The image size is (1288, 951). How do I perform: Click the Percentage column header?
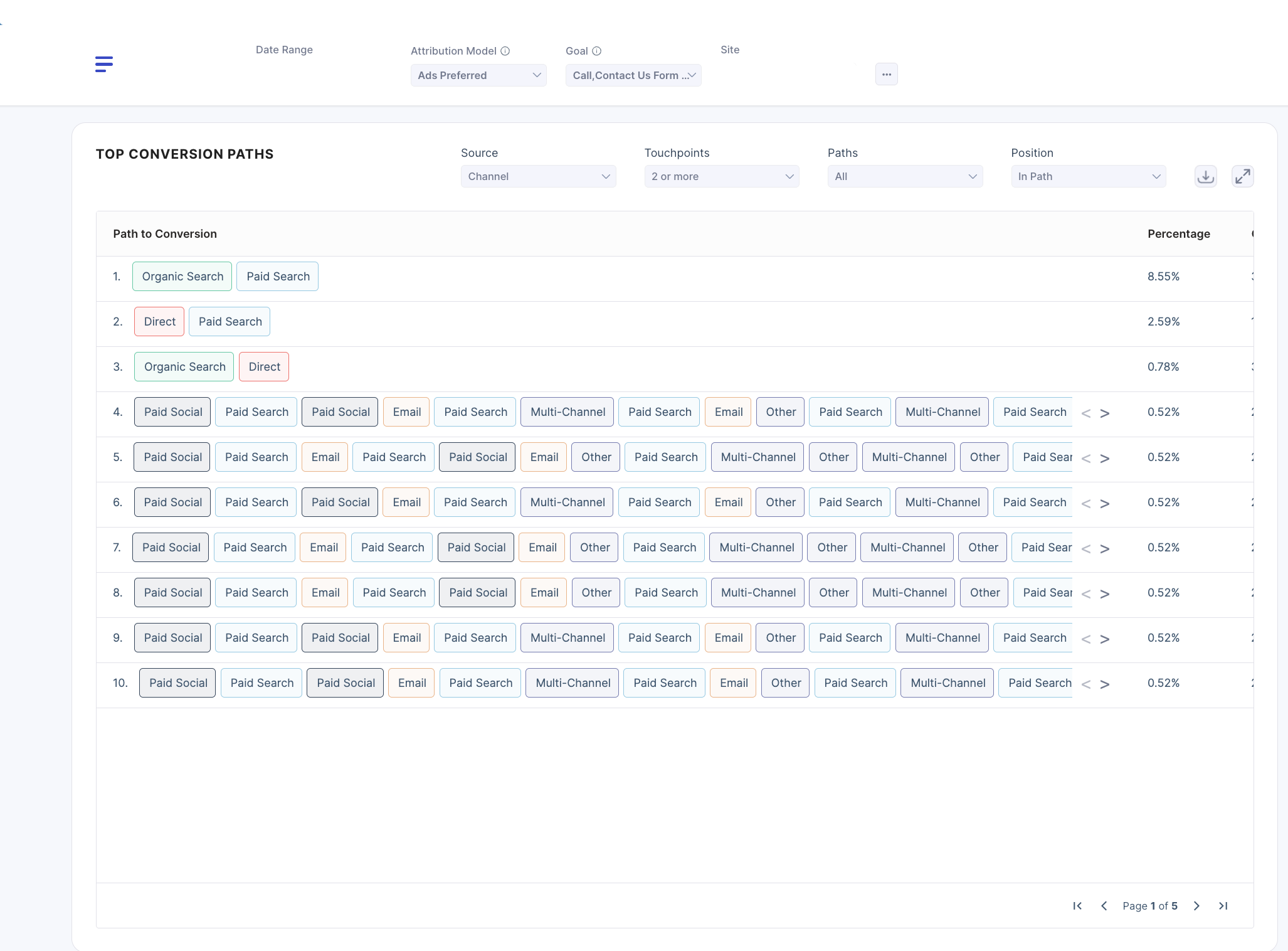1178,234
